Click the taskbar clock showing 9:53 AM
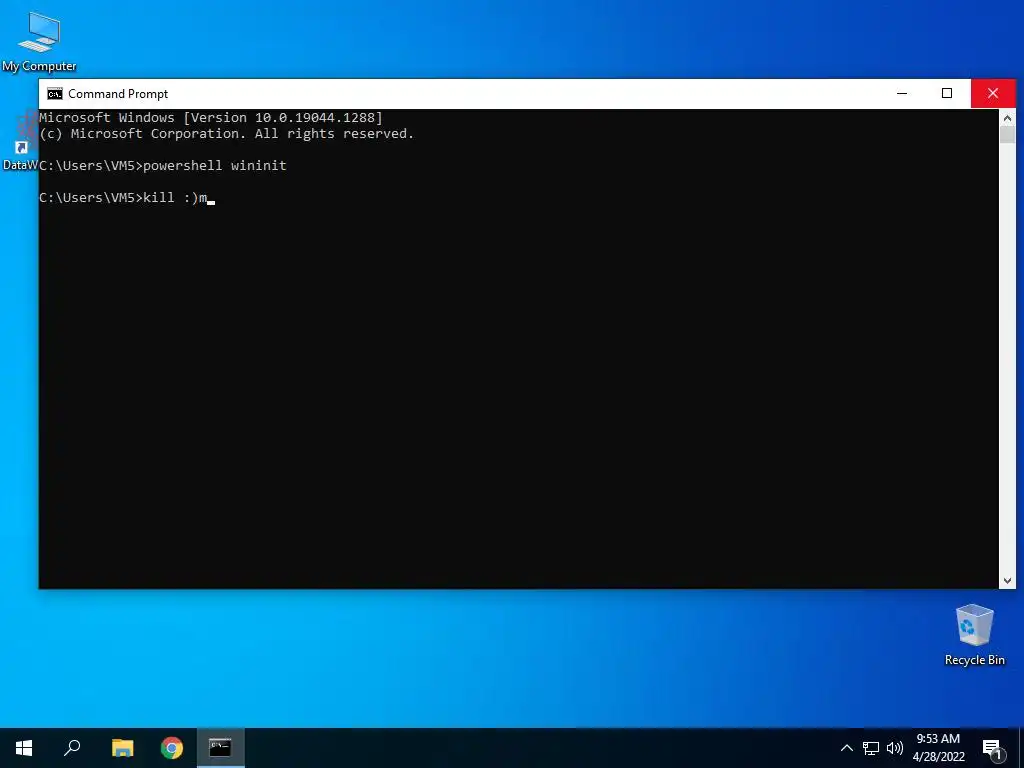Screen dimensions: 1024x768 (938, 748)
